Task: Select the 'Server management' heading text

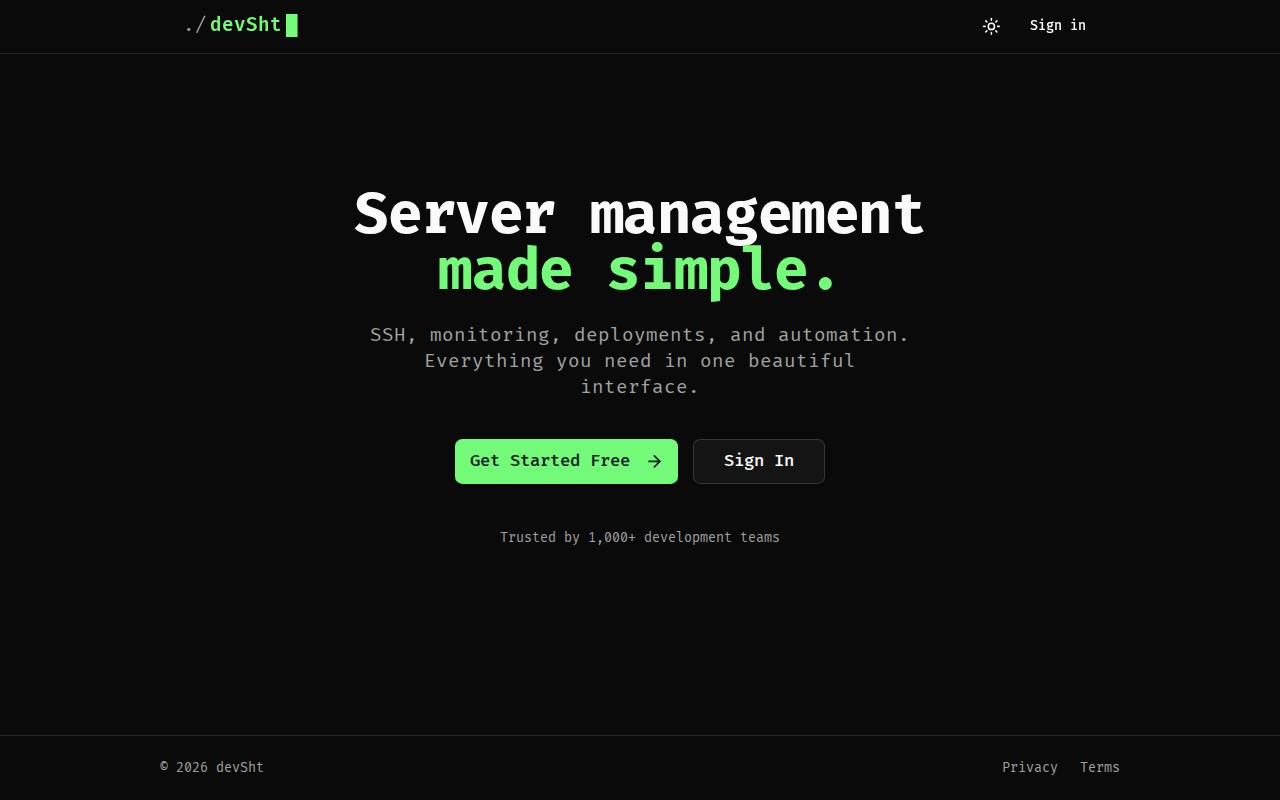Action: [x=639, y=214]
